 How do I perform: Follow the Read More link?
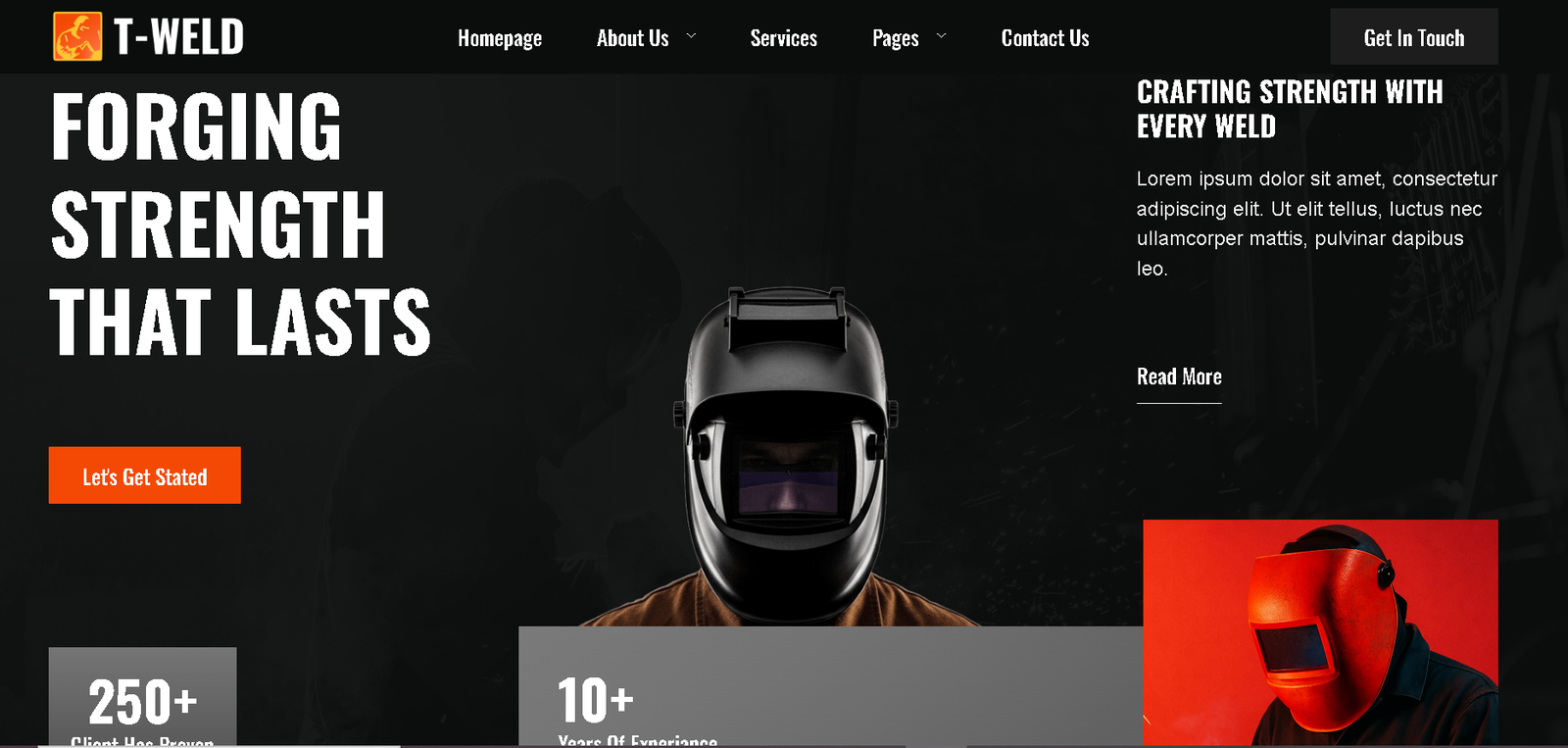(1178, 377)
